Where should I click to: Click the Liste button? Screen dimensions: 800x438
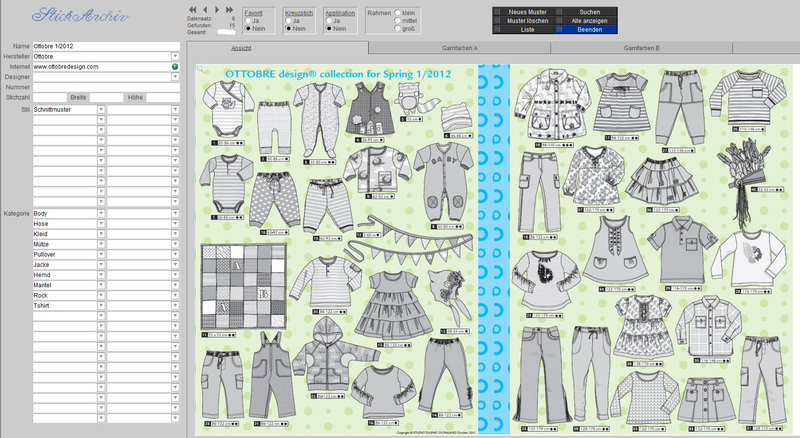point(523,30)
